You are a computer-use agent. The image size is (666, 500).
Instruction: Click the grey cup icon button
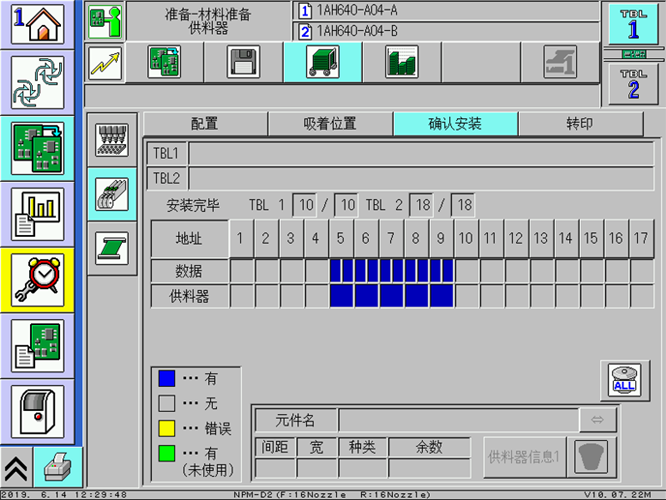tap(591, 457)
